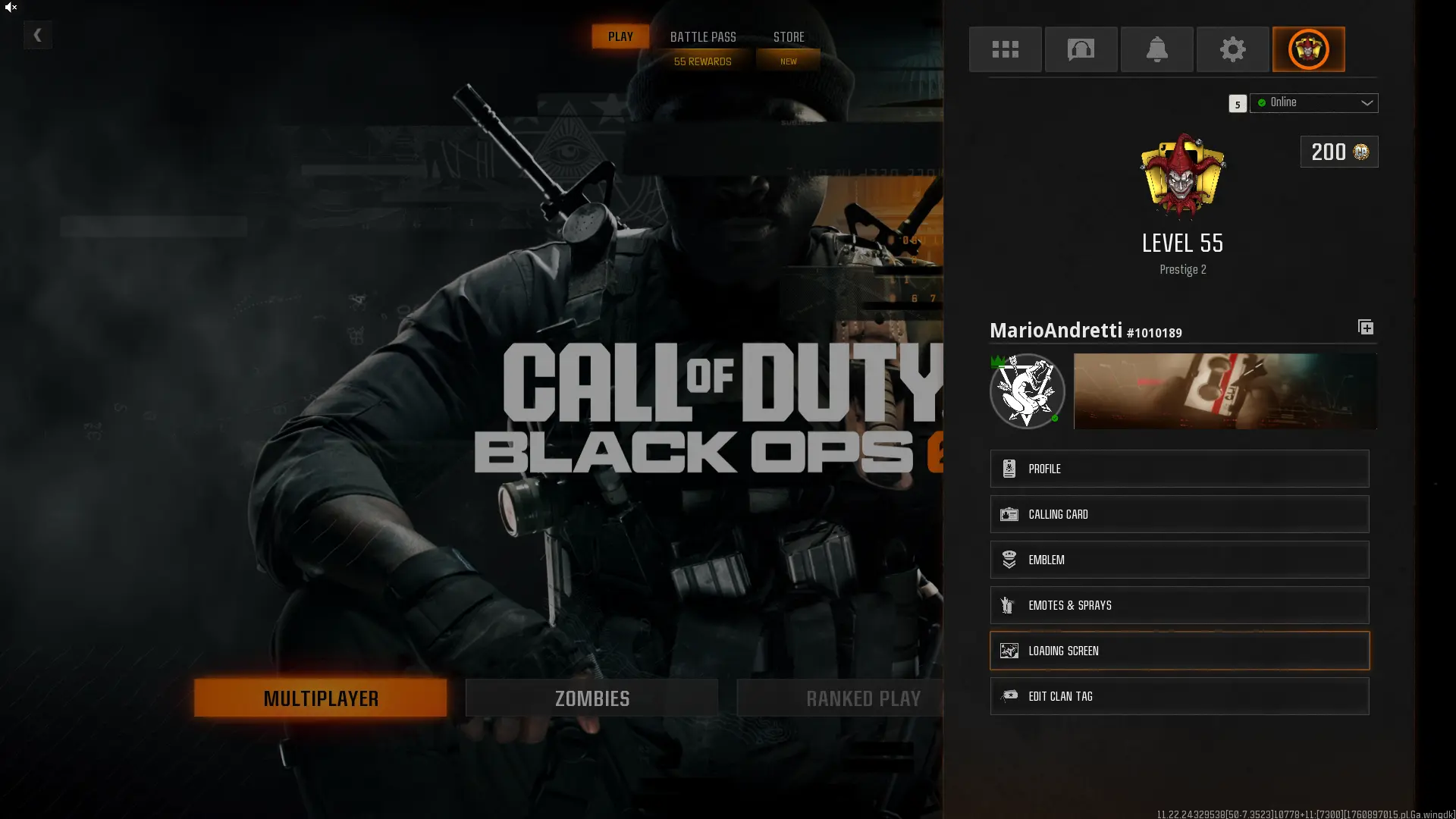Choose the Zombies mode button
This screenshot has width=1456, height=819.
591,698
